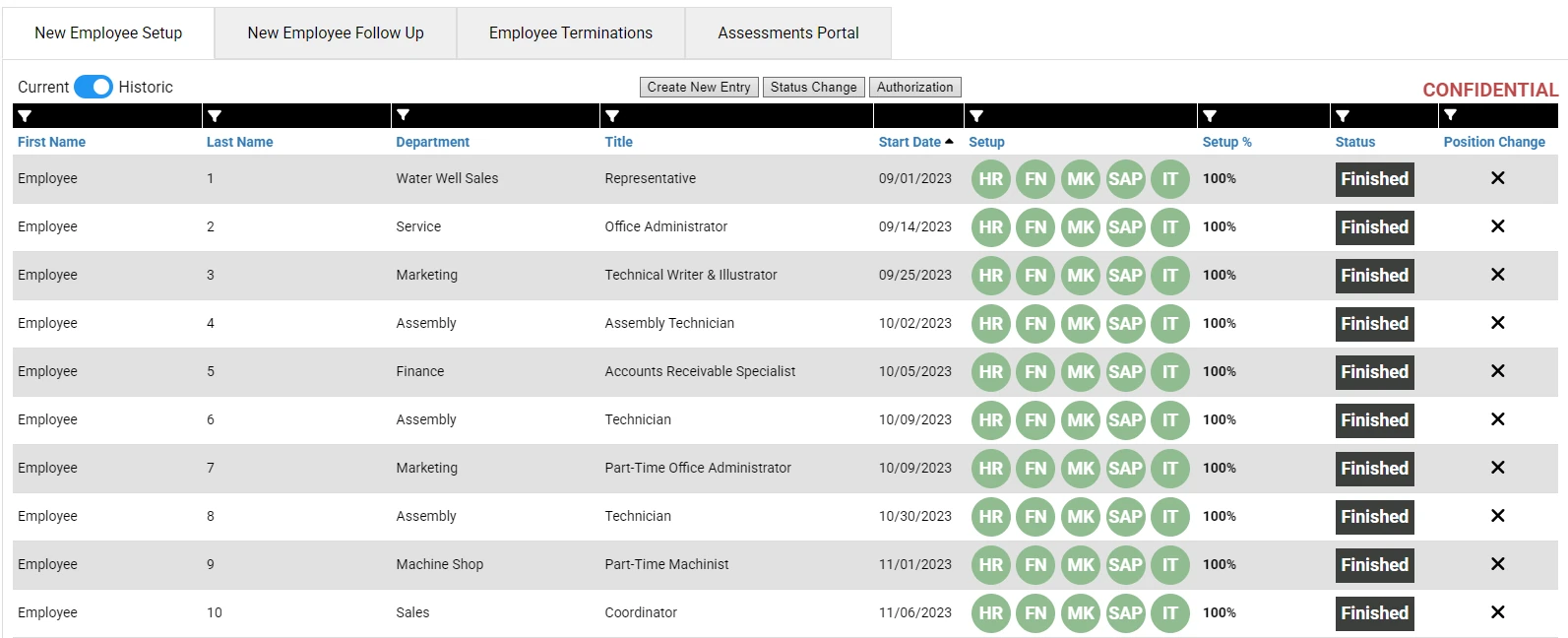Open the Status column filter
Viewport: 1568px width, 638px height.
pyautogui.click(x=1343, y=116)
